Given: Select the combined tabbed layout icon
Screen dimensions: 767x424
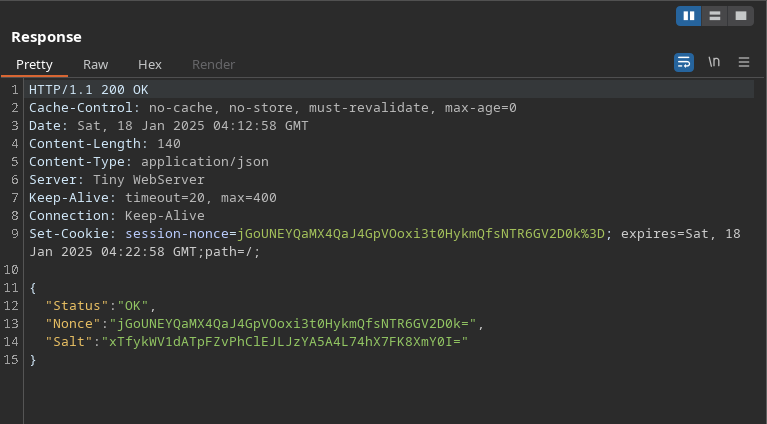Looking at the screenshot, I should (x=740, y=15).
